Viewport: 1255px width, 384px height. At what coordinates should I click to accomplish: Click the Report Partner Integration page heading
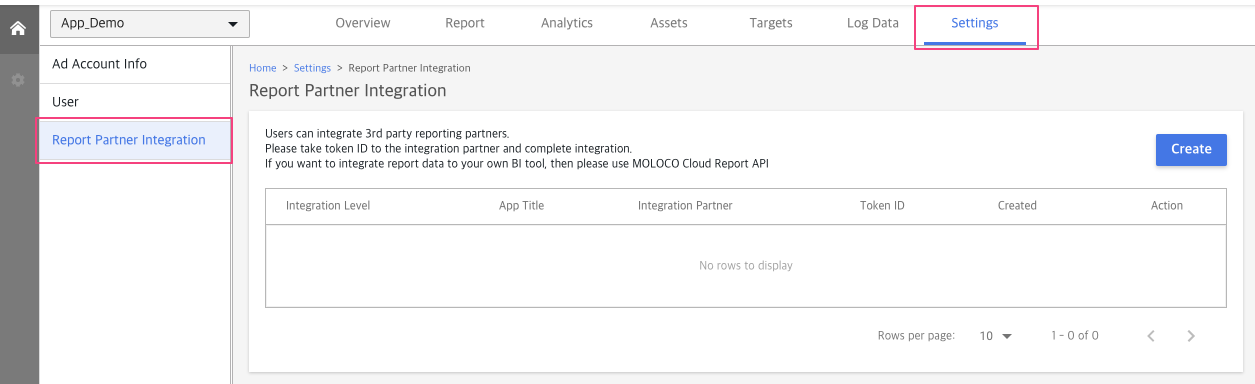[347, 91]
